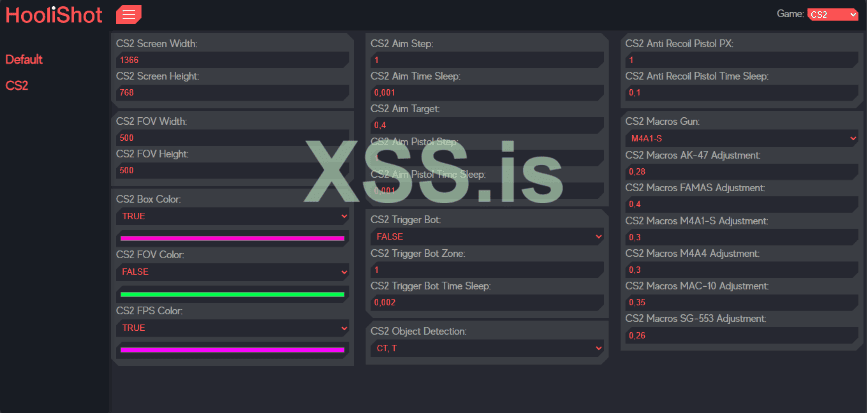Open the CS2 Box Color dropdown

232,216
